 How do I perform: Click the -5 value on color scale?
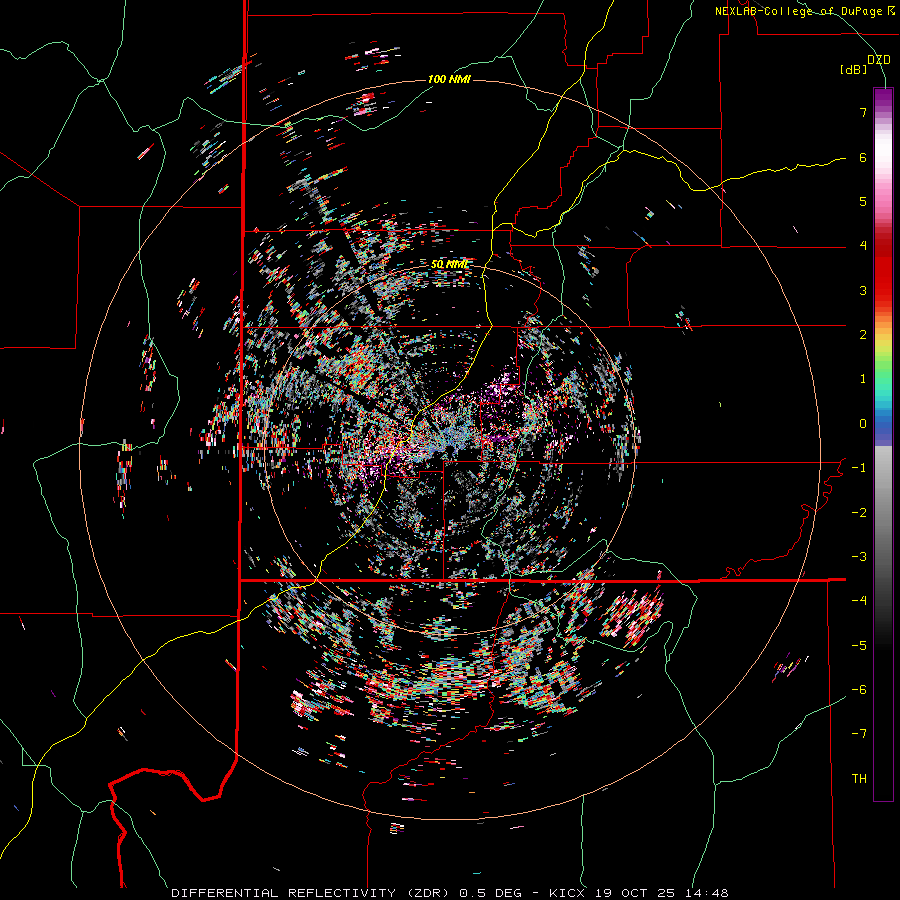pos(859,646)
